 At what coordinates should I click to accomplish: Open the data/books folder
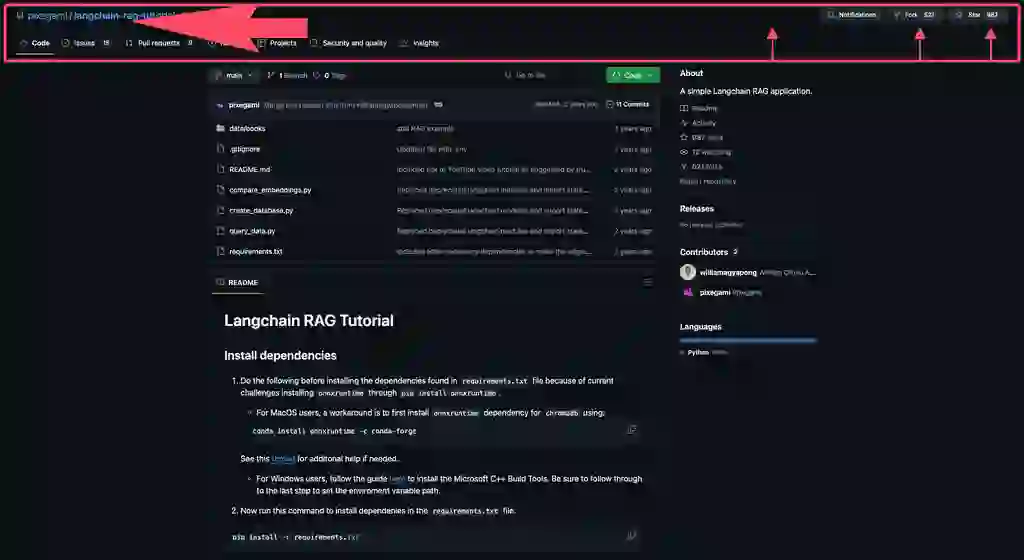pos(247,129)
